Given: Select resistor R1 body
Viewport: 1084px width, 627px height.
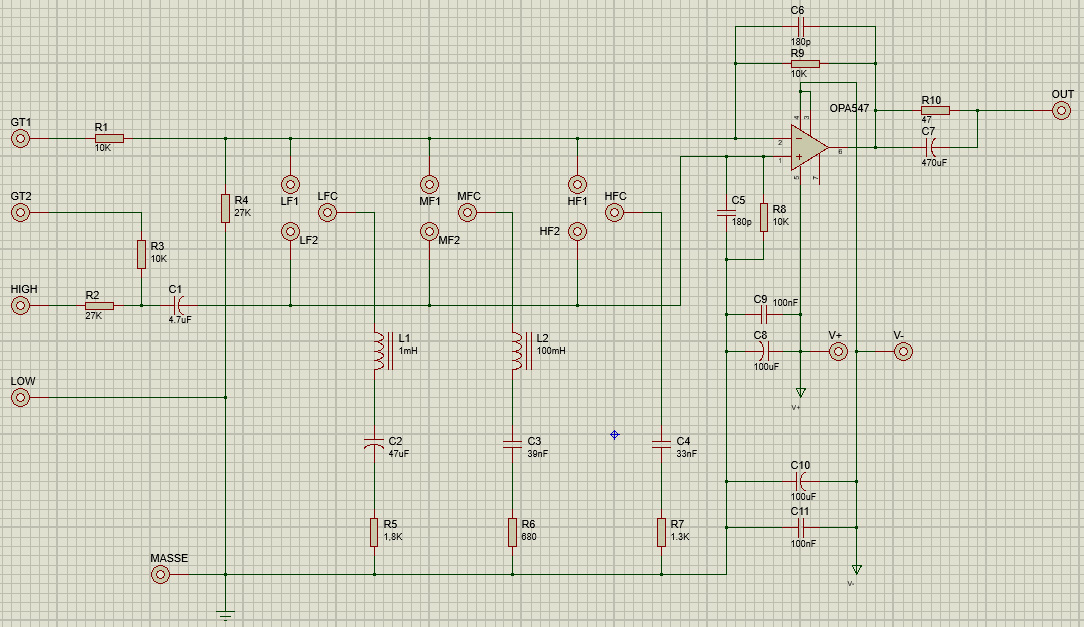Looking at the screenshot, I should [x=109, y=139].
